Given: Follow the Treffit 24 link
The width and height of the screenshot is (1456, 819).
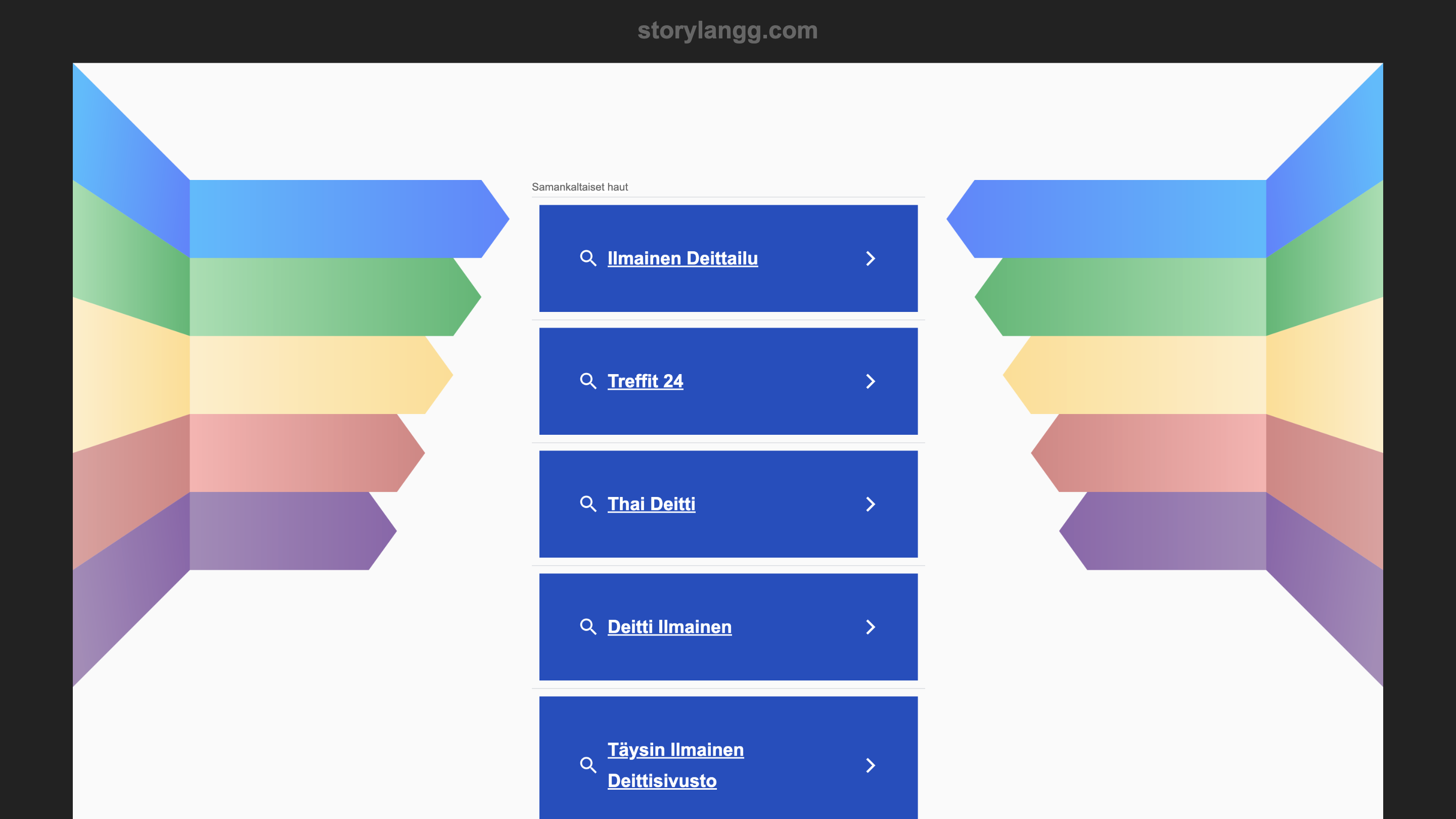Looking at the screenshot, I should tap(646, 381).
